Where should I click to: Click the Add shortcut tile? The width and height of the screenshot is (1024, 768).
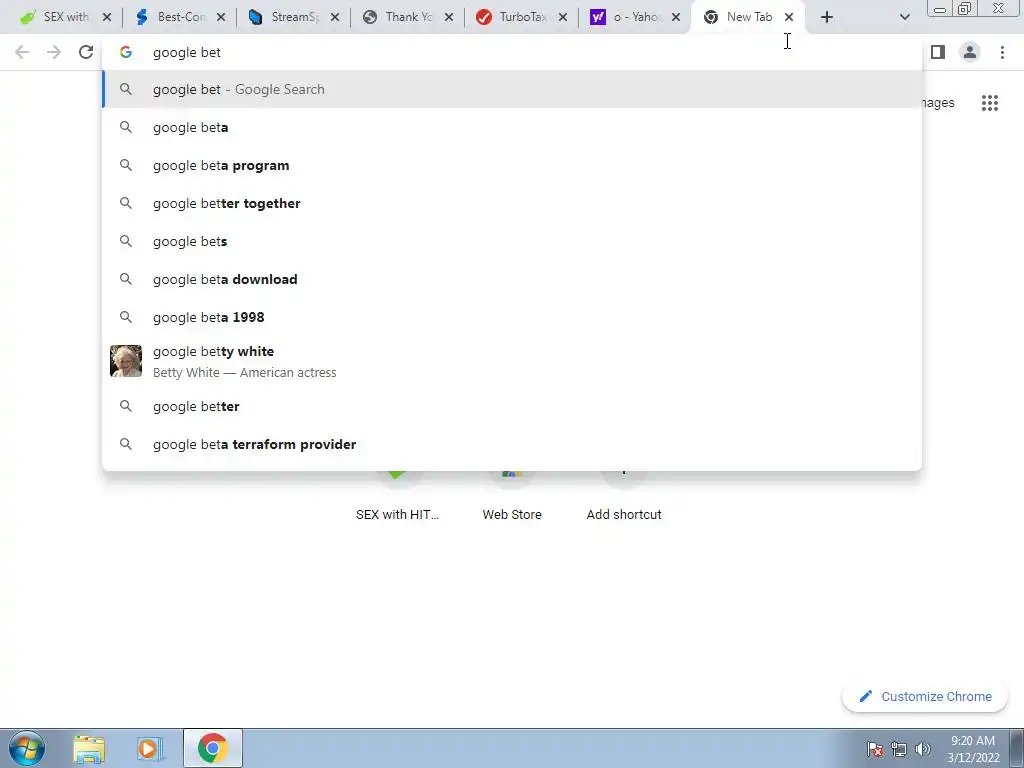(x=624, y=496)
